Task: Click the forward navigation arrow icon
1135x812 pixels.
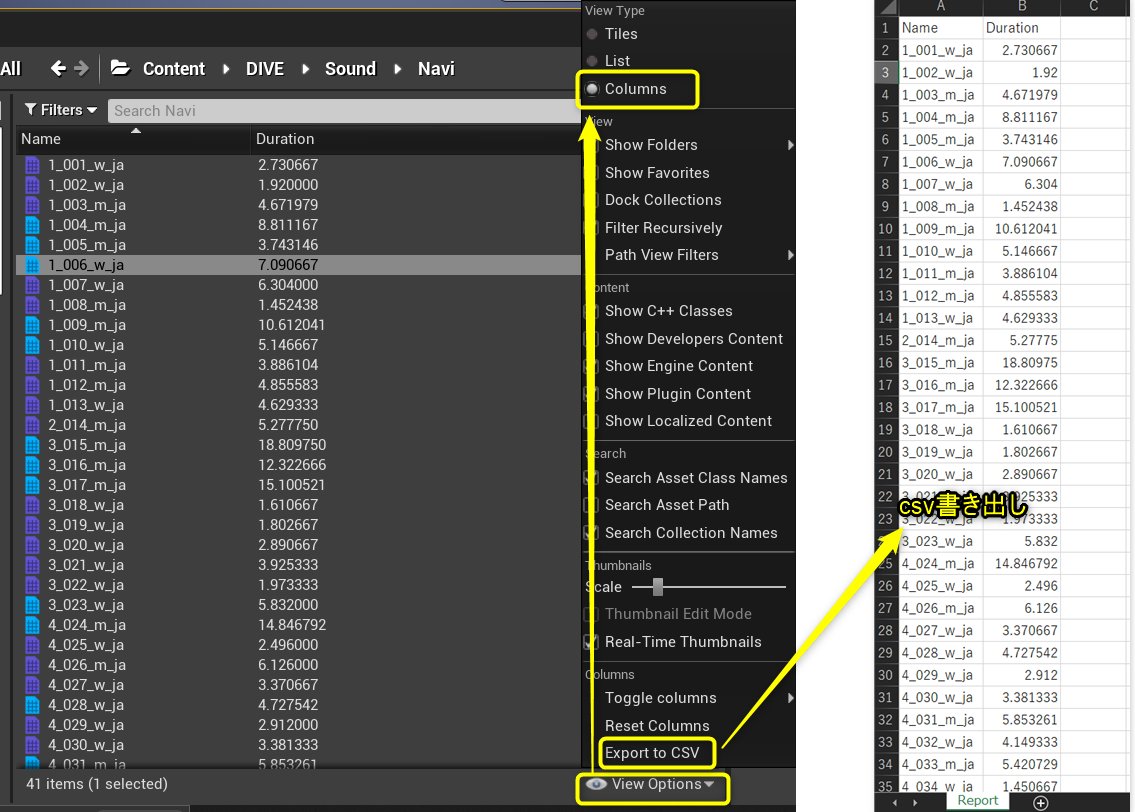Action: pos(83,68)
